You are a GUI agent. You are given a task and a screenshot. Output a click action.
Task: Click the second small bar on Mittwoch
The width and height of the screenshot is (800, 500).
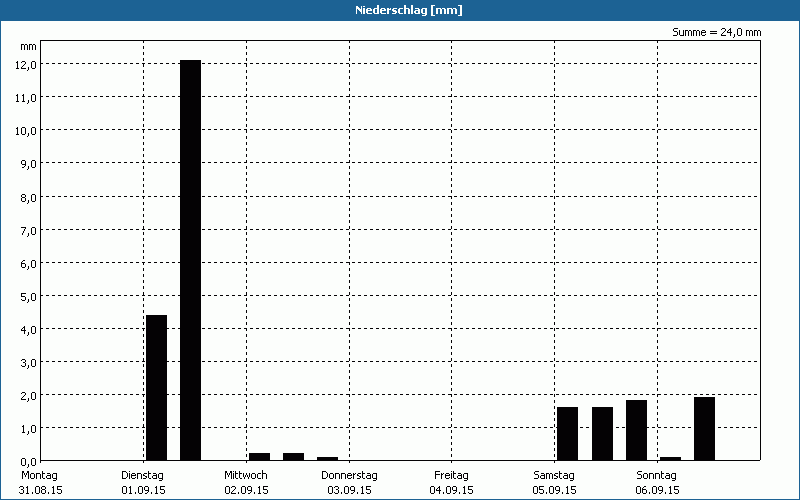tap(293, 457)
